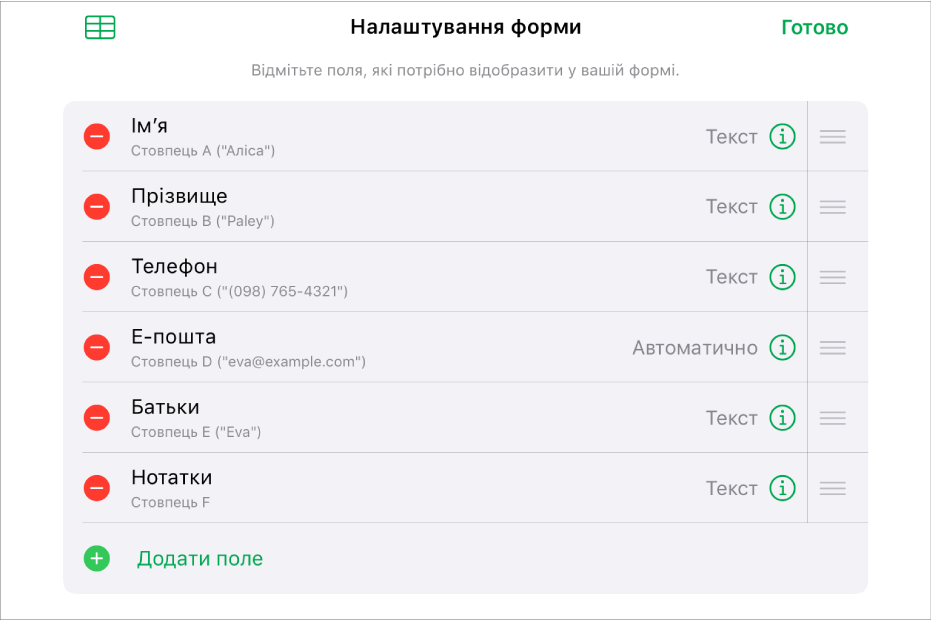Grab the reorder handle of the Телефон field
Viewport: 931px width, 620px height.
tap(833, 277)
